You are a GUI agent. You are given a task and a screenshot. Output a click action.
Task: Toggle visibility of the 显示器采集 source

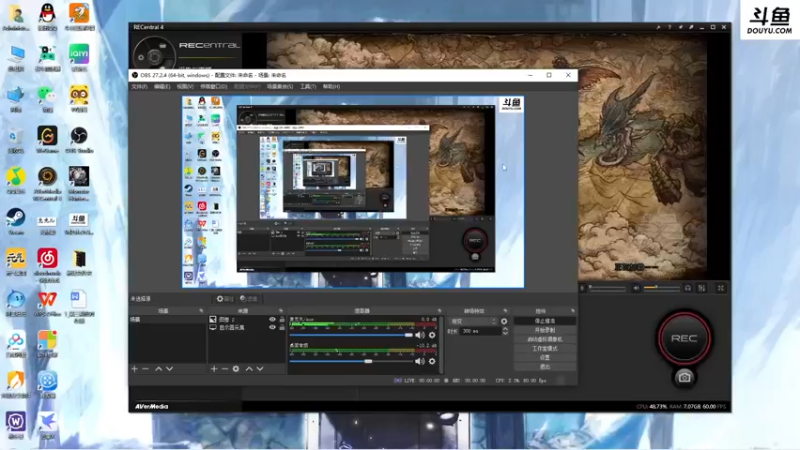tap(272, 328)
